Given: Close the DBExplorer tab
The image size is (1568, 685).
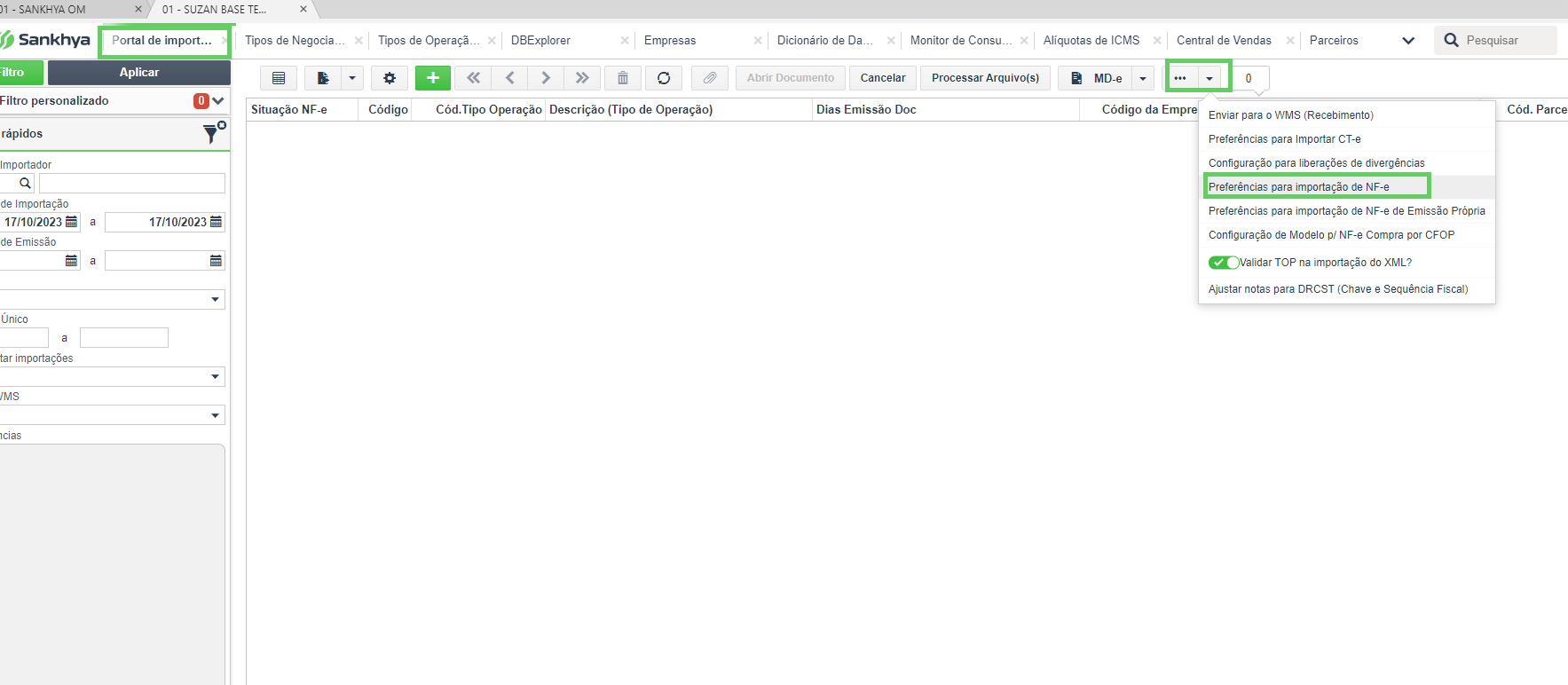Looking at the screenshot, I should point(625,41).
